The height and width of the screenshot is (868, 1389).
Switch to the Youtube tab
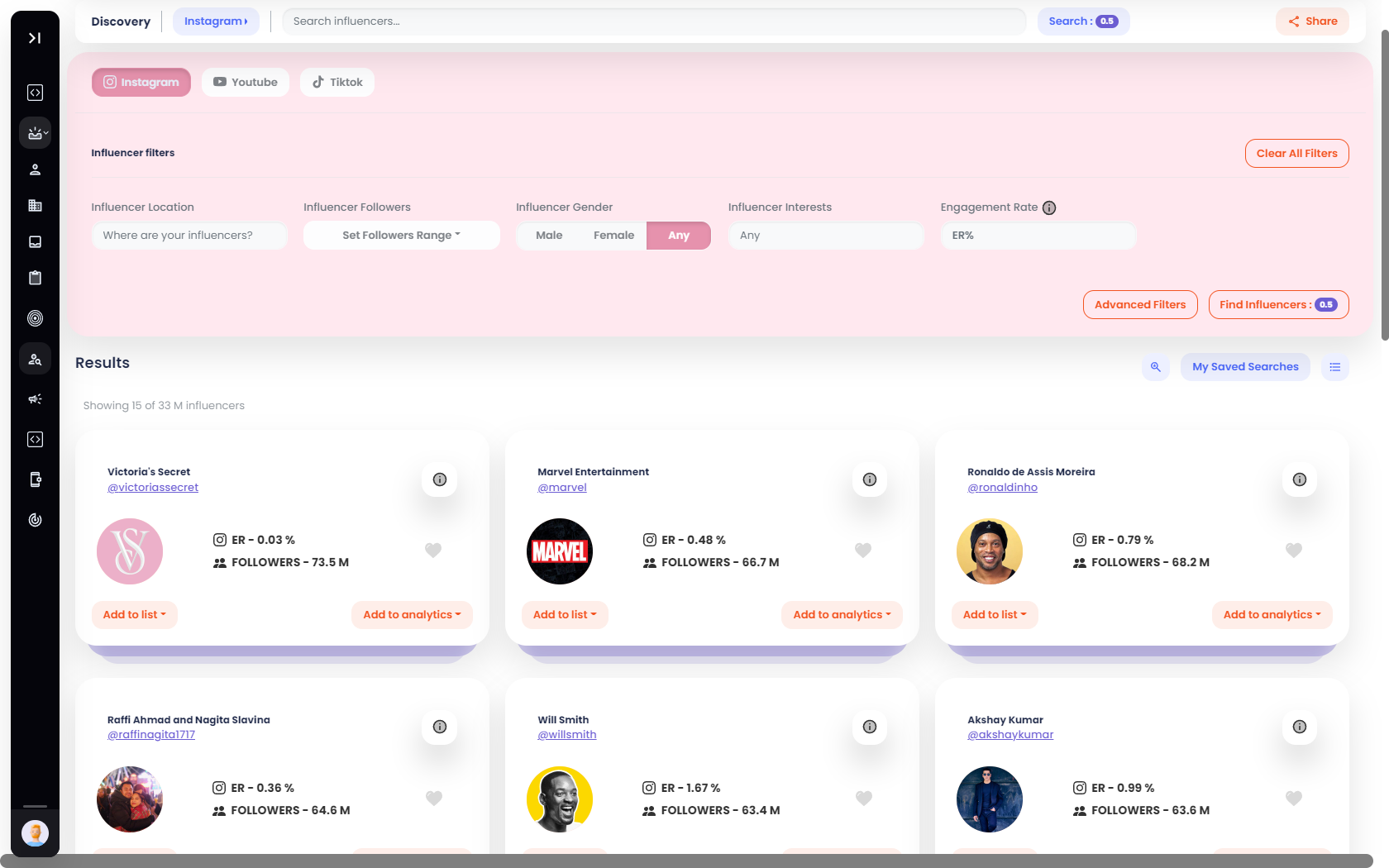tap(246, 83)
